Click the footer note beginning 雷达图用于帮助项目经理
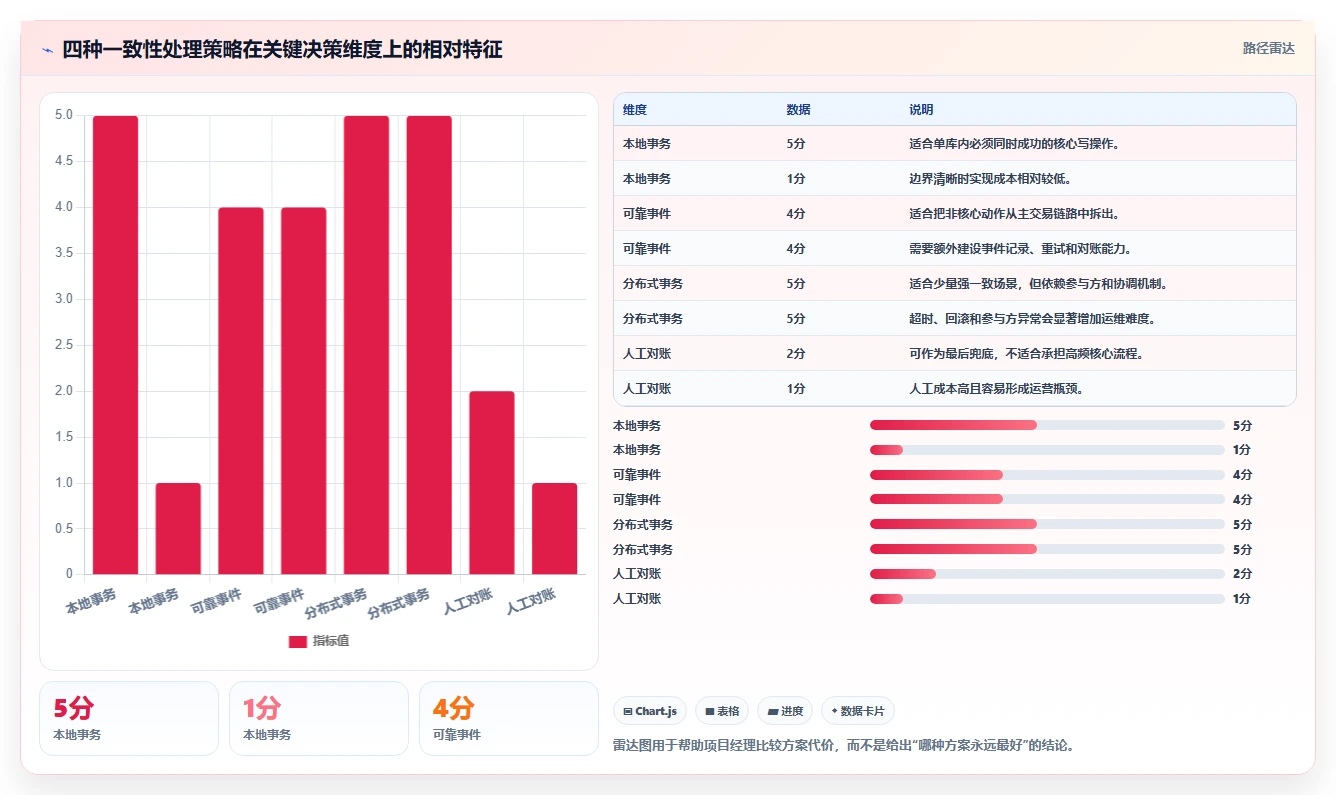 pos(843,745)
